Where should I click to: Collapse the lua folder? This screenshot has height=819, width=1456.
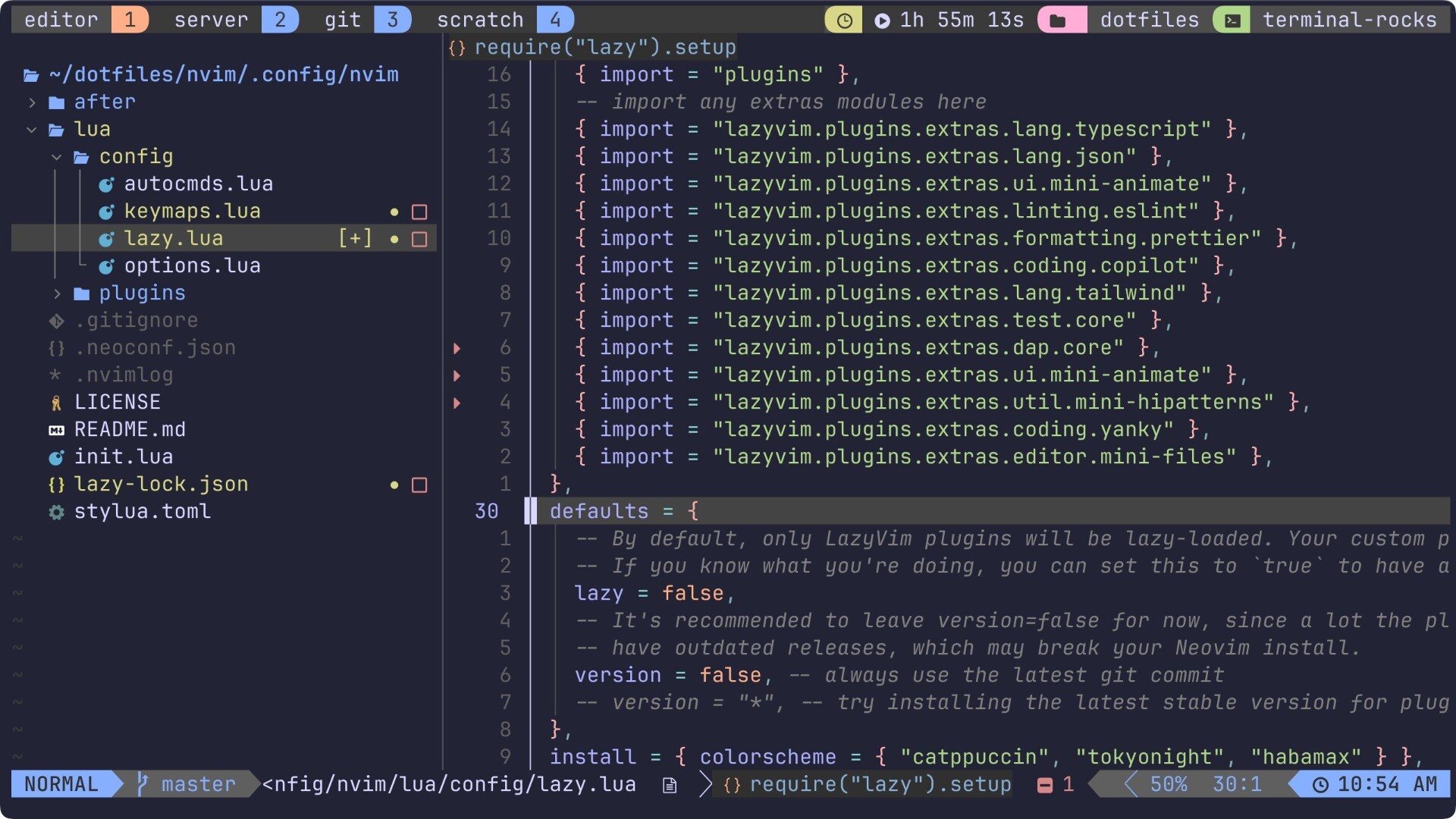tap(32, 130)
